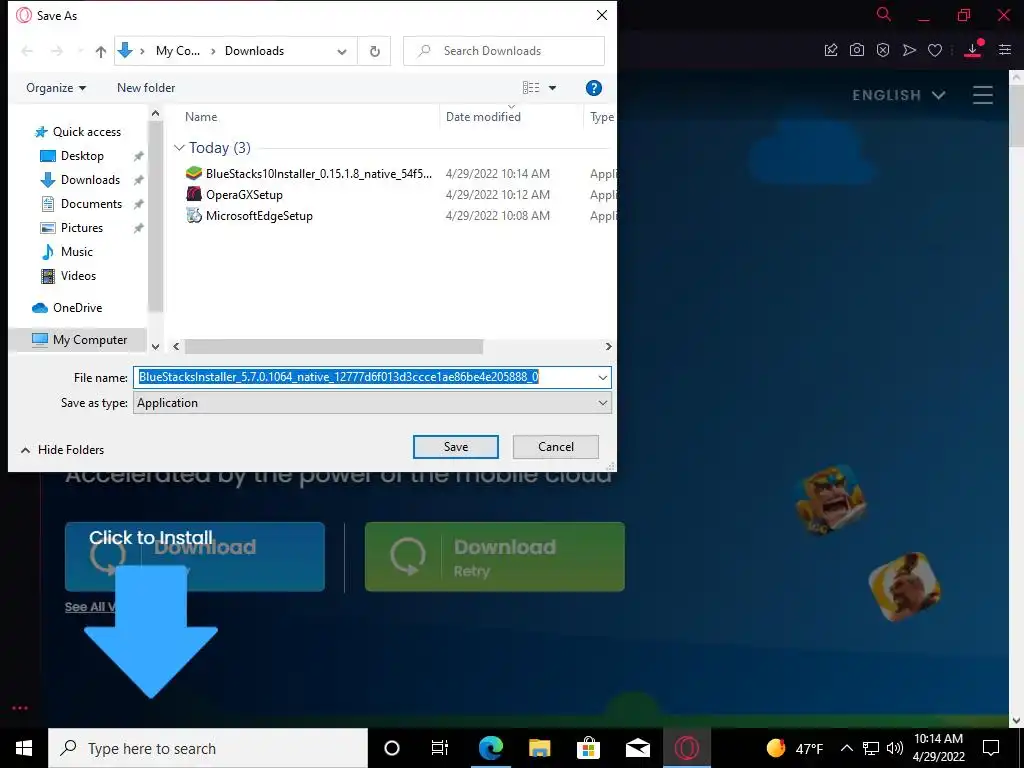Click the navigation pane scroll down arrow

(155, 346)
